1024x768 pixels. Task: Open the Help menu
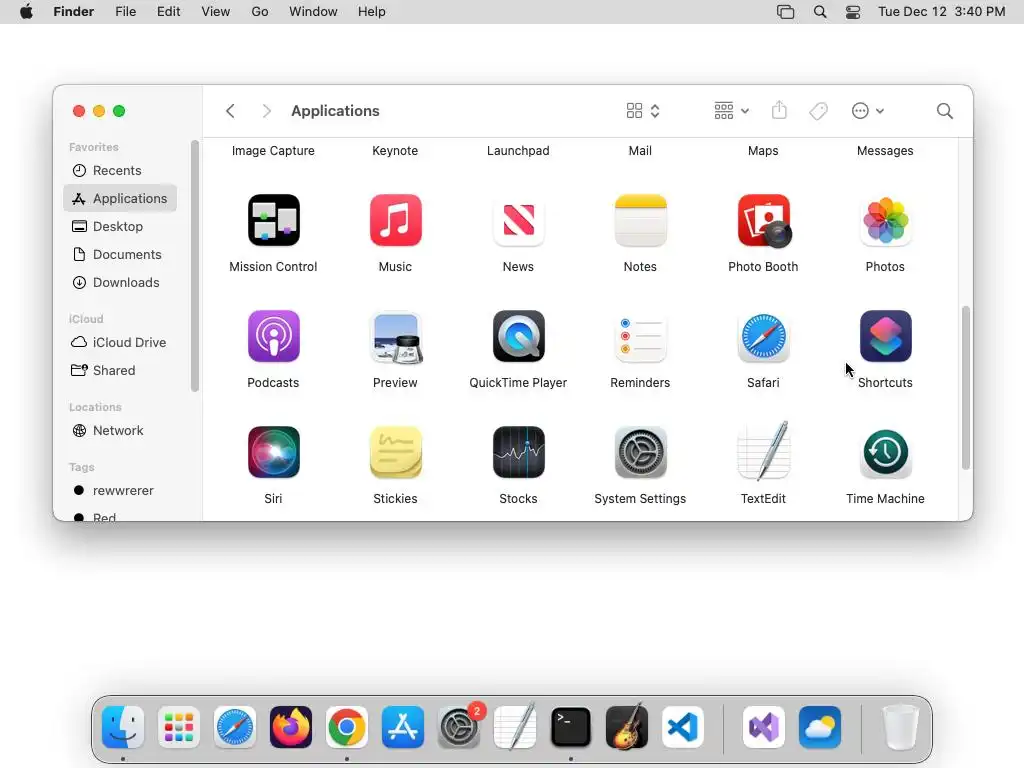tap(372, 12)
